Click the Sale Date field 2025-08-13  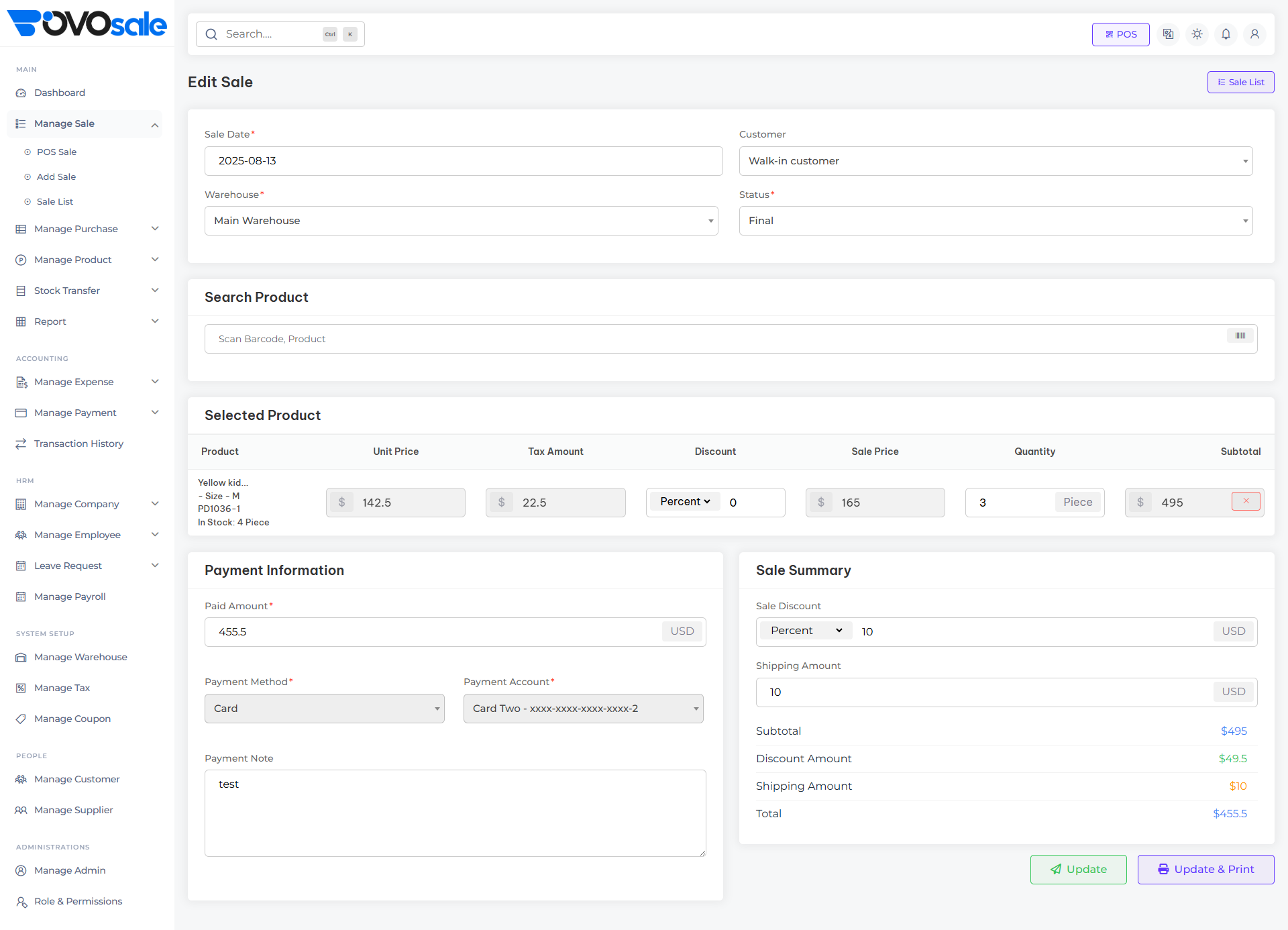[x=464, y=161]
